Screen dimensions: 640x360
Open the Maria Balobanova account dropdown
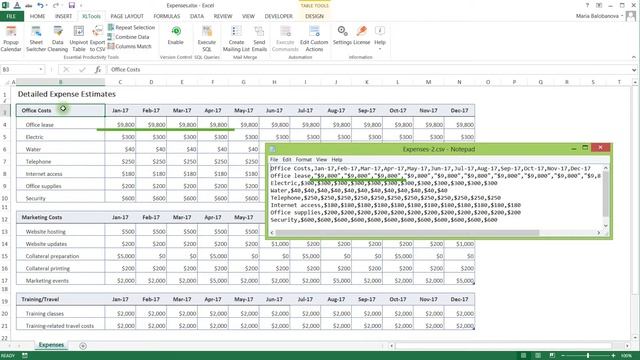[600, 16]
